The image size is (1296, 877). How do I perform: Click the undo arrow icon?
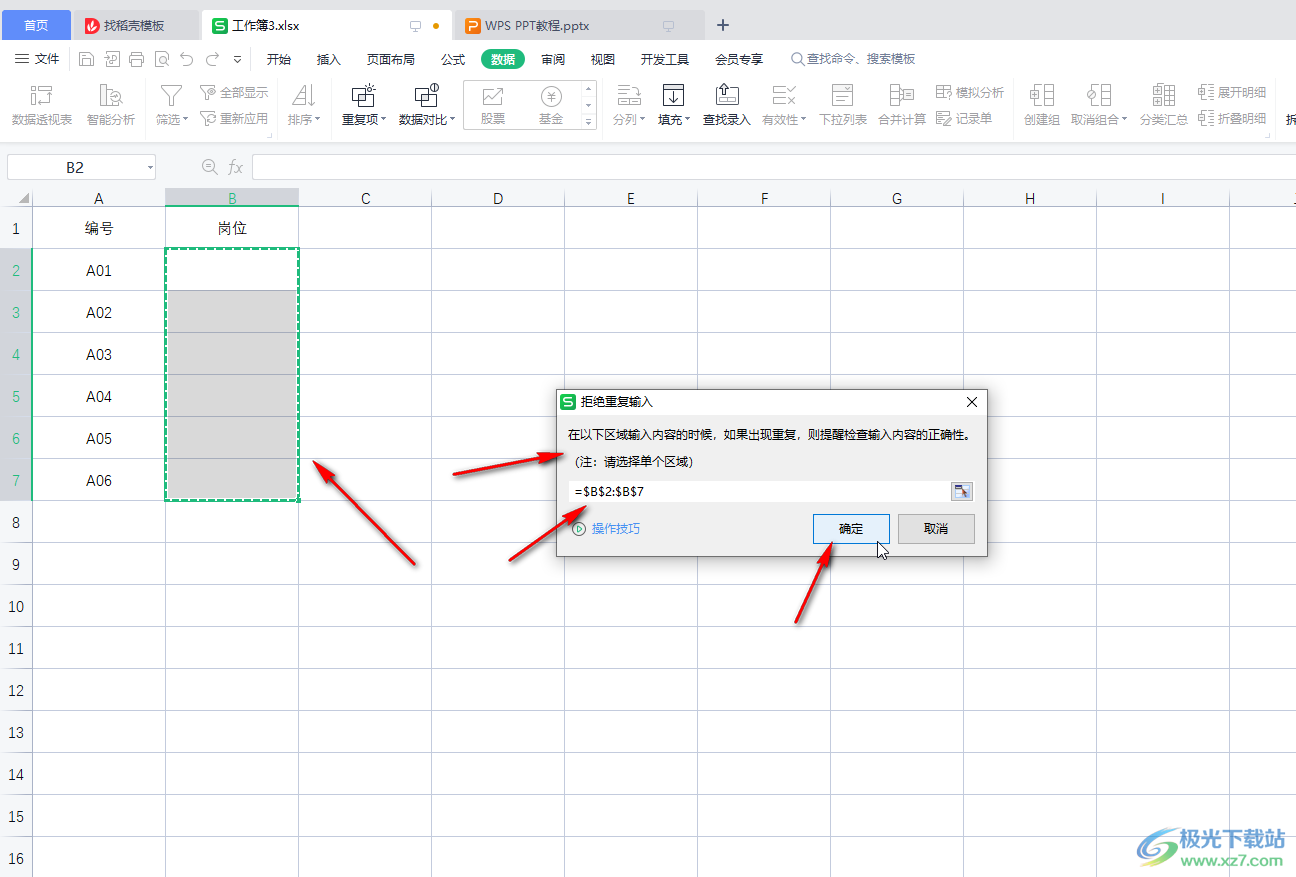[187, 59]
